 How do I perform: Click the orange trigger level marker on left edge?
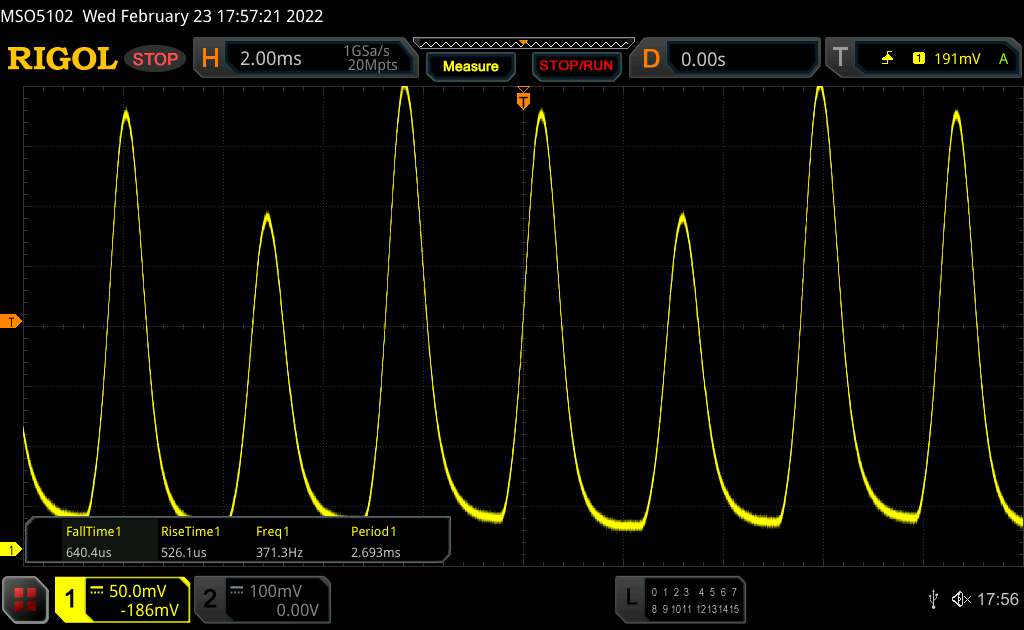coord(11,321)
